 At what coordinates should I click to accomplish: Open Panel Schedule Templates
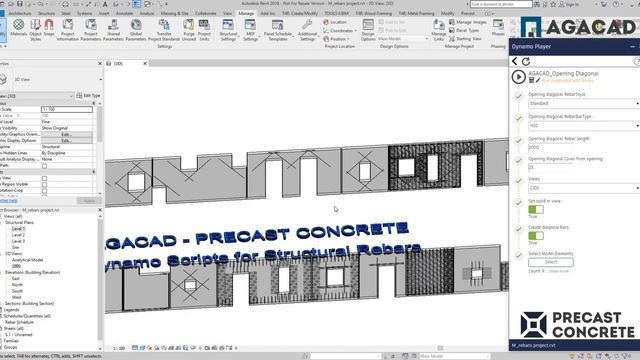[x=278, y=29]
